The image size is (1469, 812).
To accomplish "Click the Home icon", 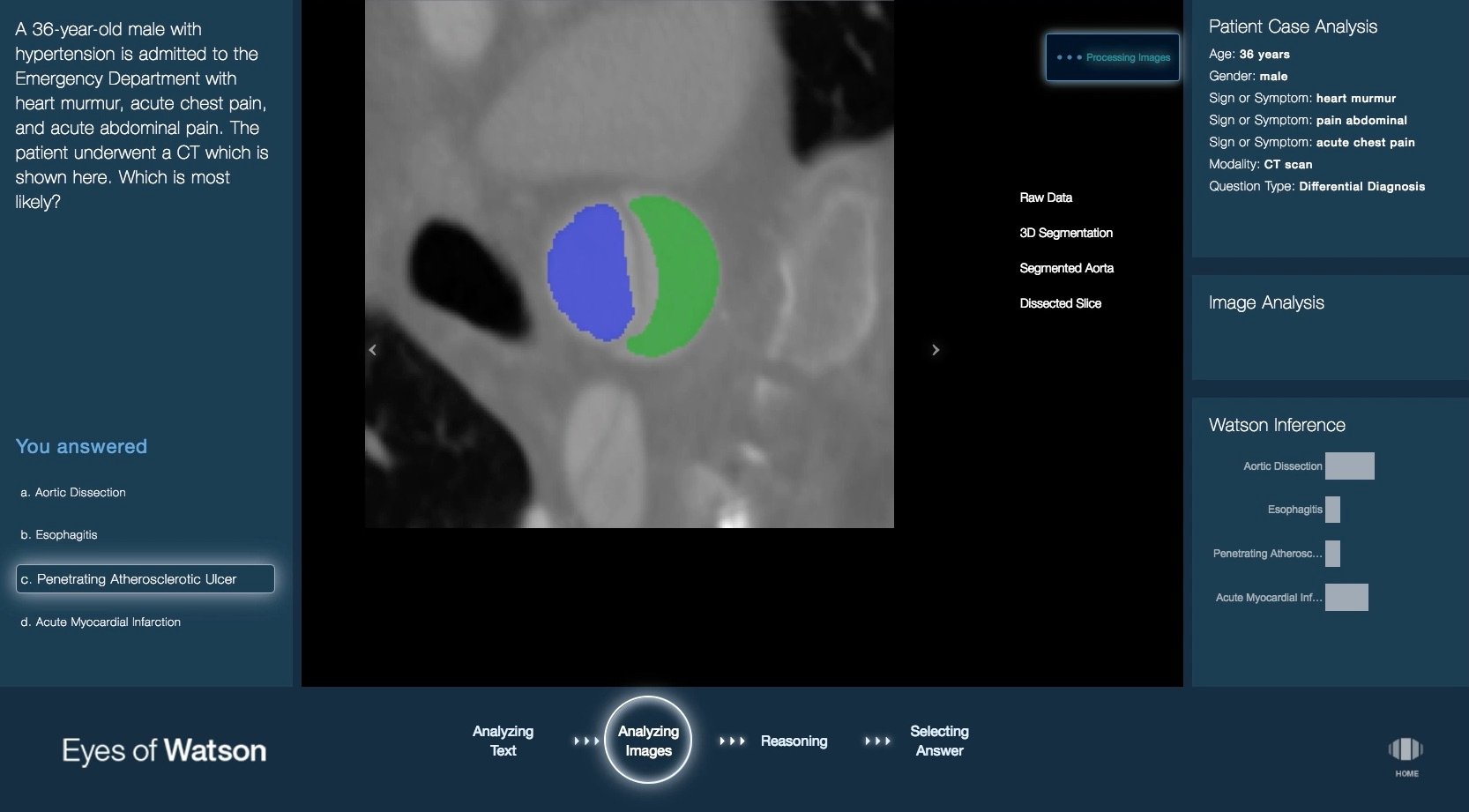I will [1406, 751].
